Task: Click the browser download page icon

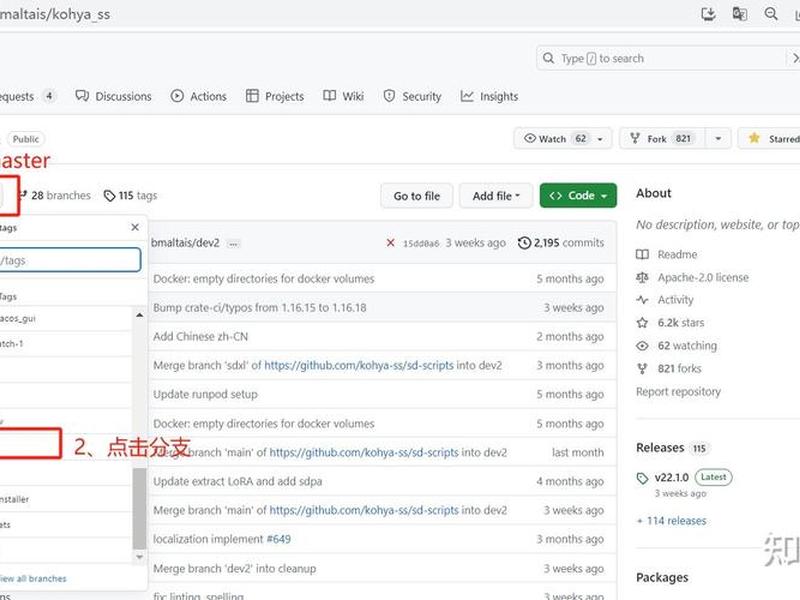Action: pyautogui.click(x=708, y=14)
